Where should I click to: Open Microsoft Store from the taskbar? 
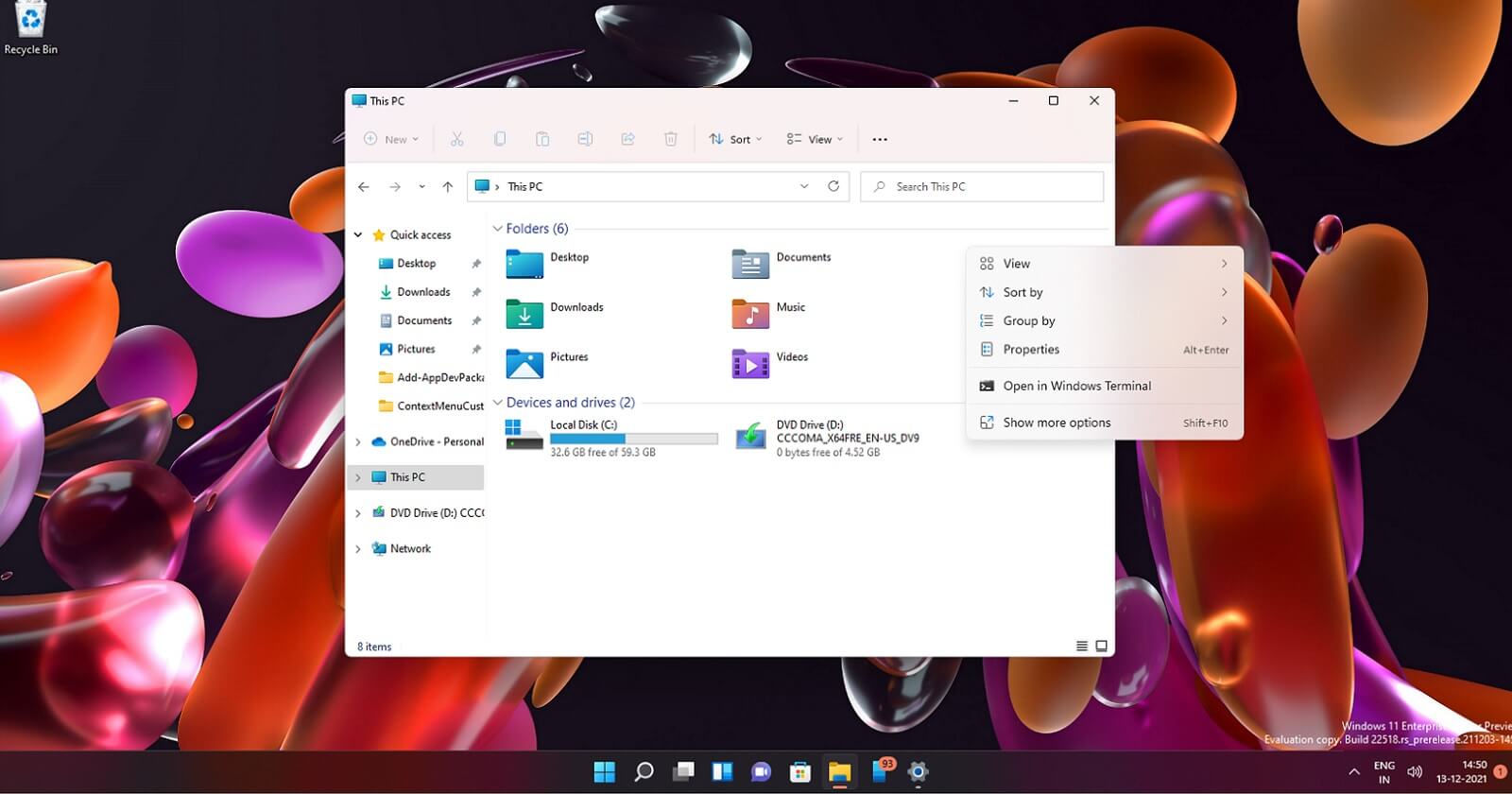tap(800, 771)
